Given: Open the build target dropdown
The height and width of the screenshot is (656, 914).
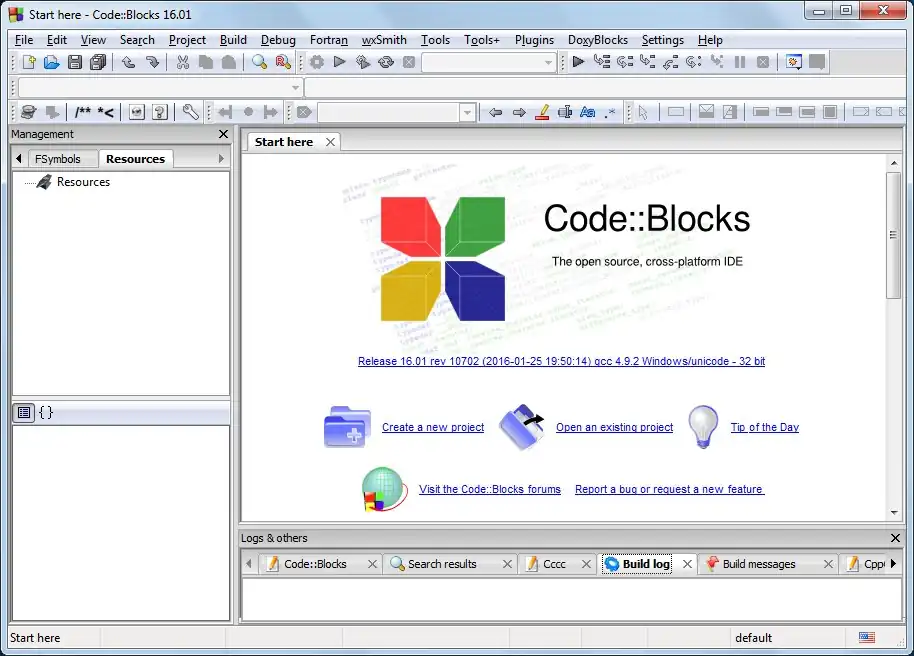Looking at the screenshot, I should click(548, 62).
